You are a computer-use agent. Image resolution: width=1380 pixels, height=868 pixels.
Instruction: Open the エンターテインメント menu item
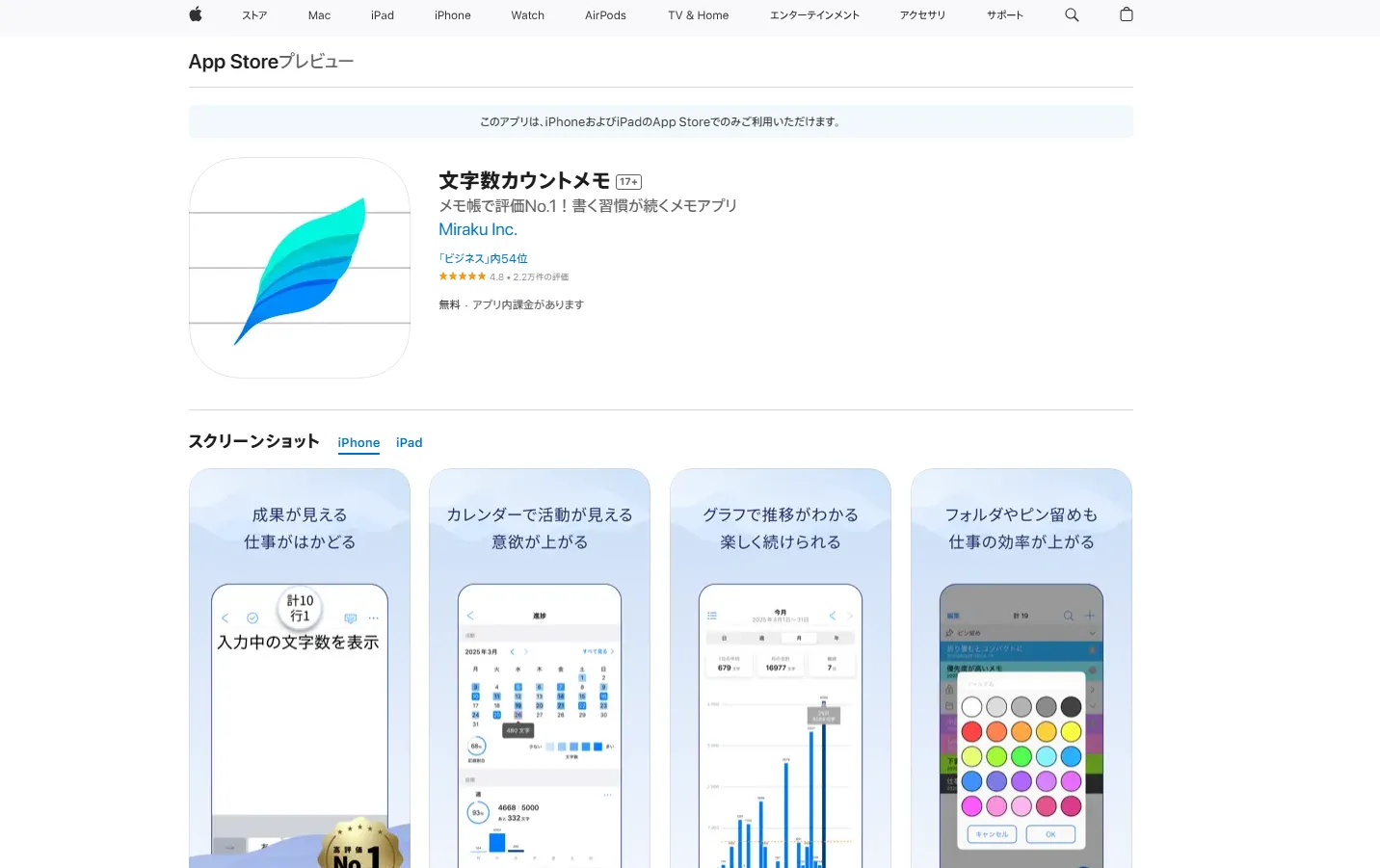pos(814,15)
